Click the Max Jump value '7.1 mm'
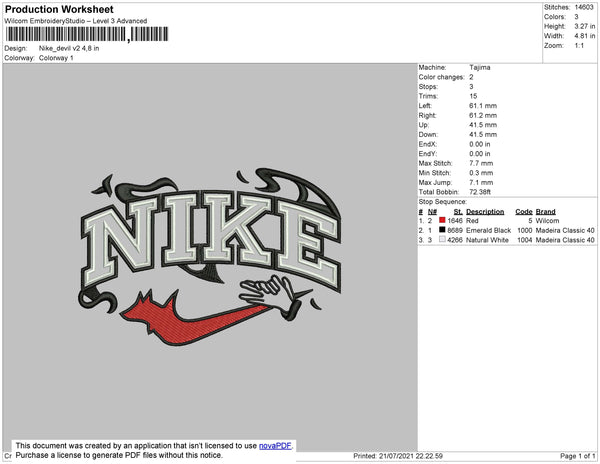 (481, 182)
